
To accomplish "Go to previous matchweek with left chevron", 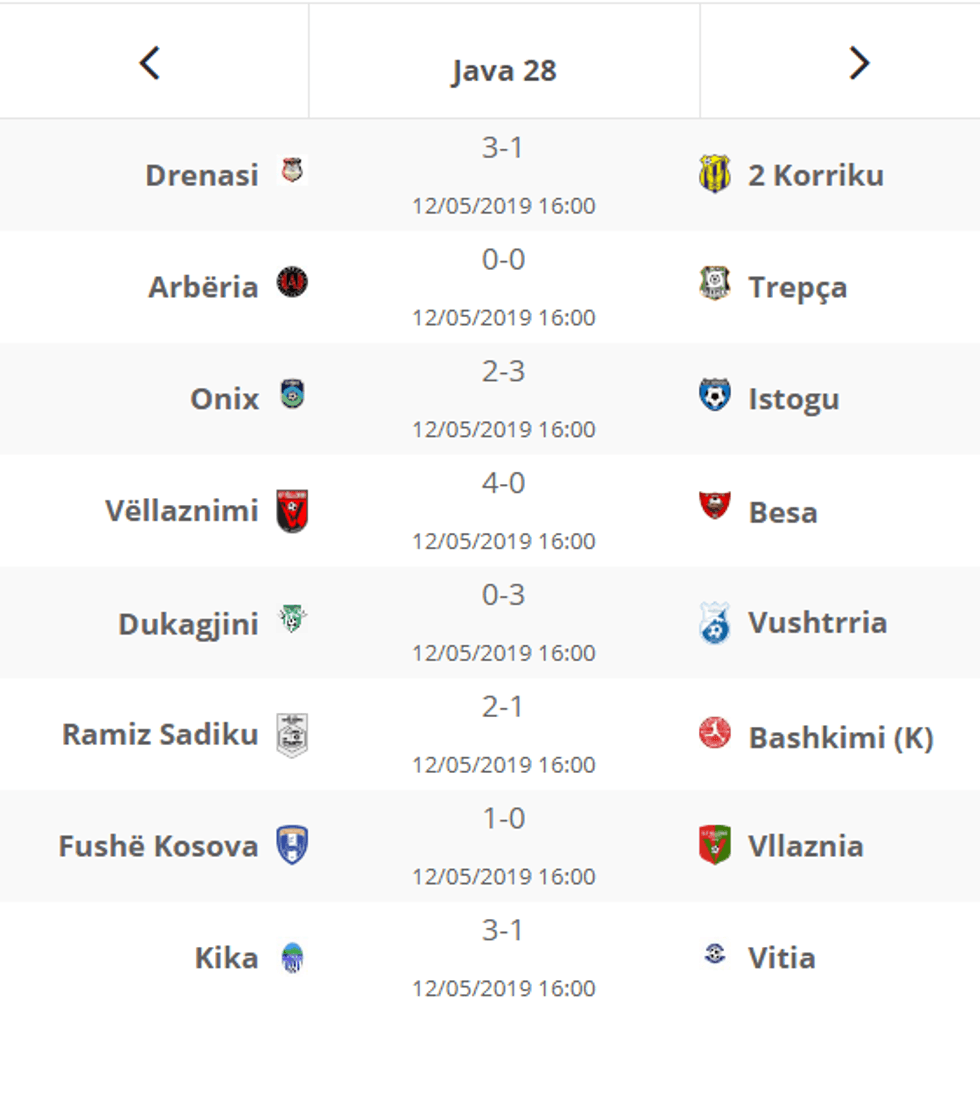I will [x=150, y=64].
